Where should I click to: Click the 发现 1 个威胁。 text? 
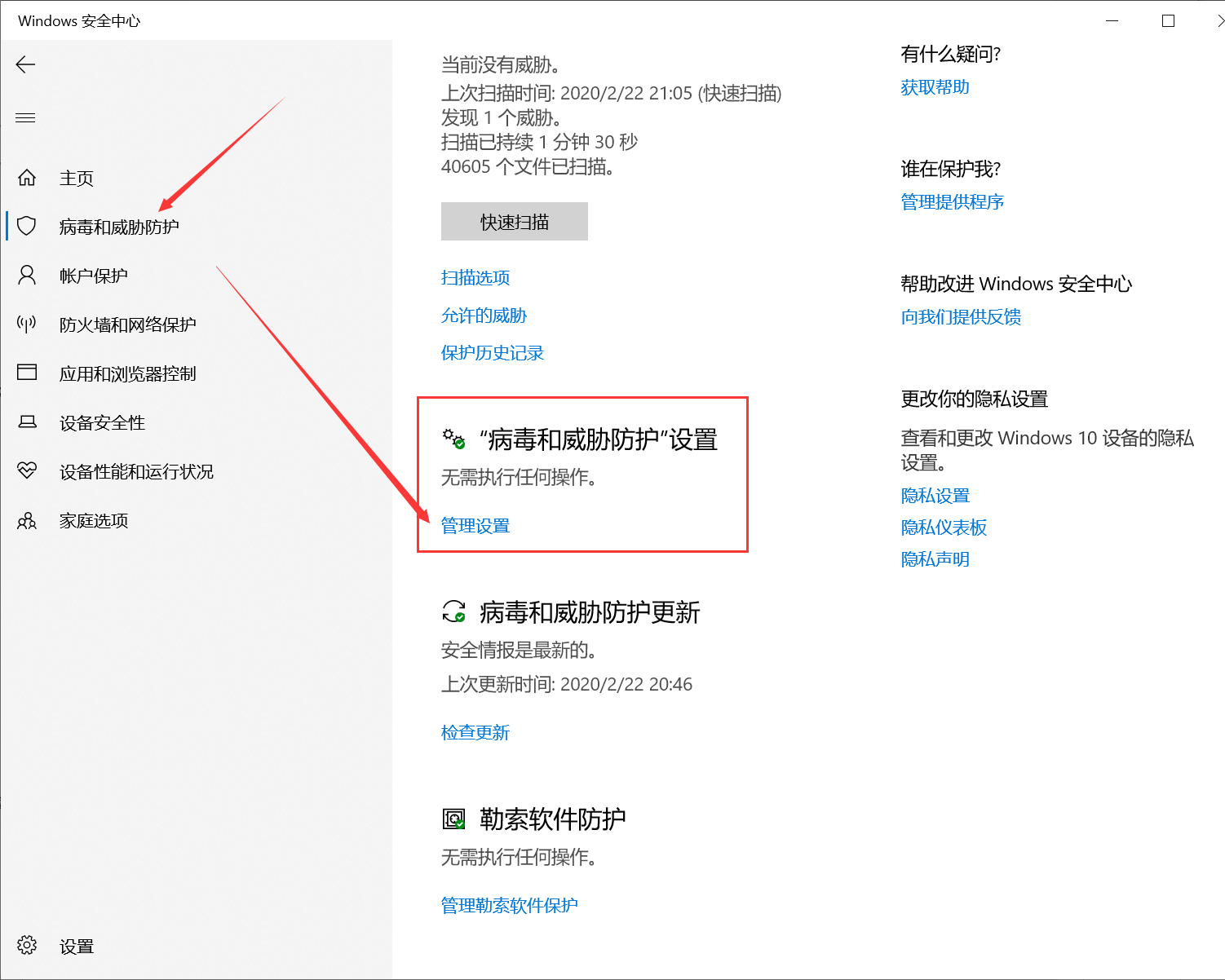click(501, 117)
